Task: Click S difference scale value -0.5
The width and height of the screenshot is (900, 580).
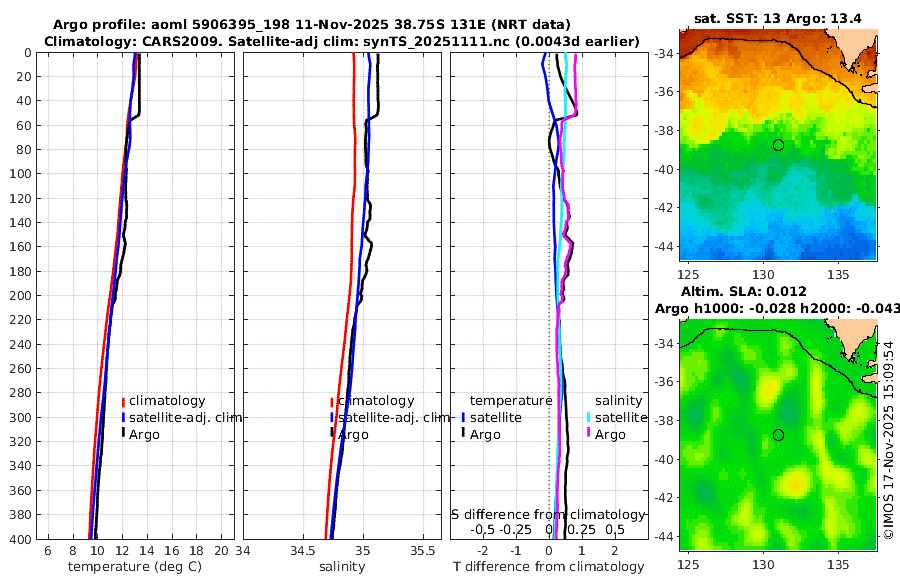Action: (x=483, y=529)
